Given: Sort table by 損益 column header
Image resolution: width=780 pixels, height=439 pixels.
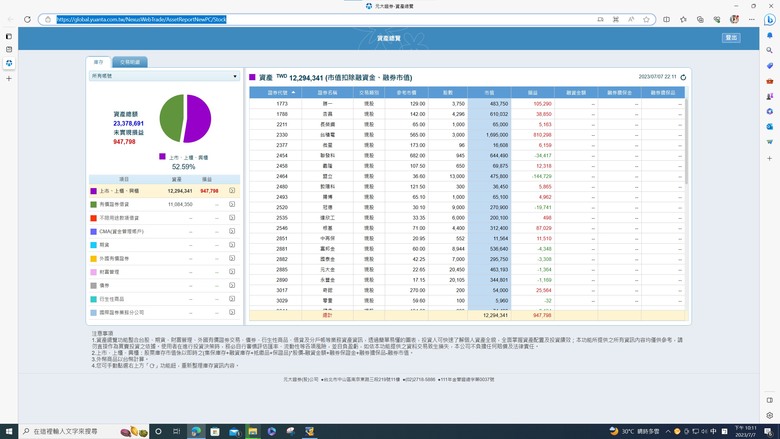Looking at the screenshot, I should pos(533,92).
